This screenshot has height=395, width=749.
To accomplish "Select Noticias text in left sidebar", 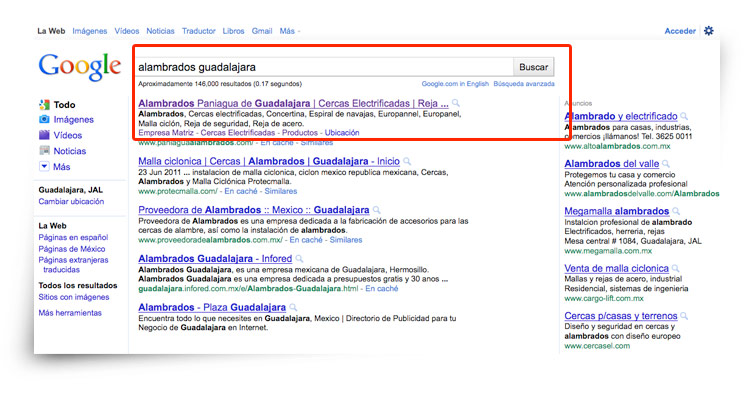I will [70, 151].
